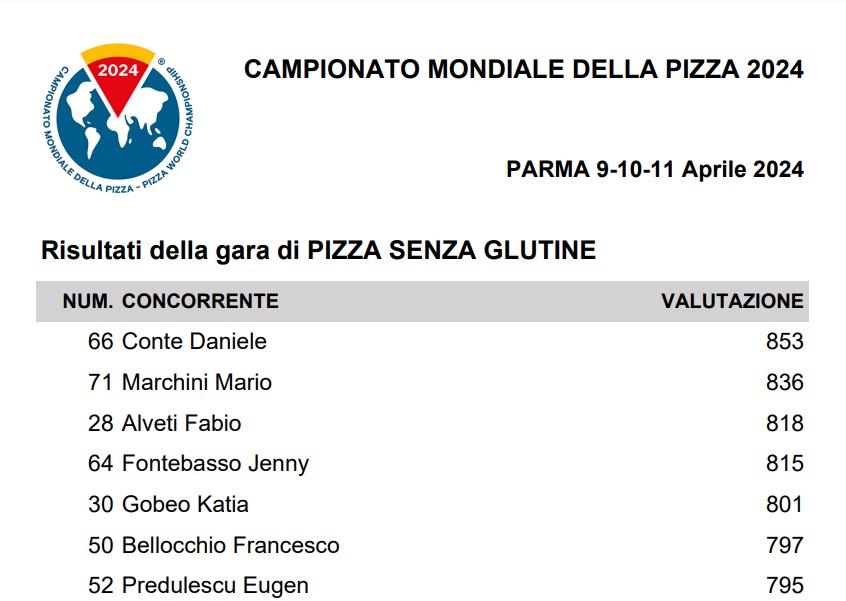
Task: Click Predulescu Eugen's name
Action: point(215,586)
